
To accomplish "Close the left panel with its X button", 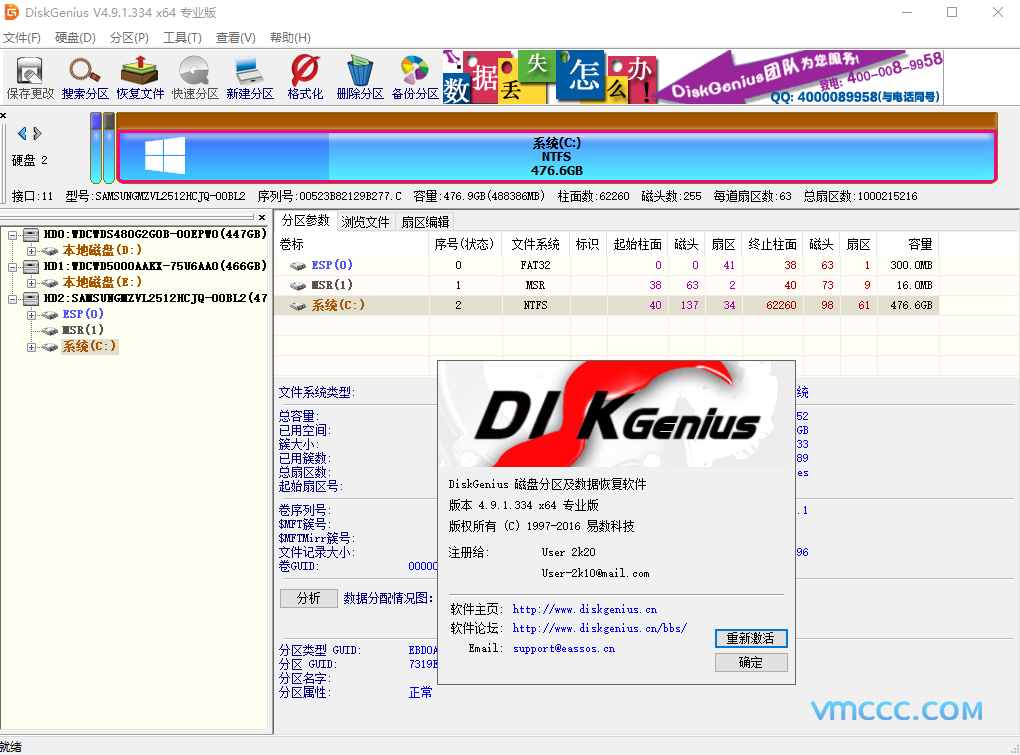I will [262, 217].
